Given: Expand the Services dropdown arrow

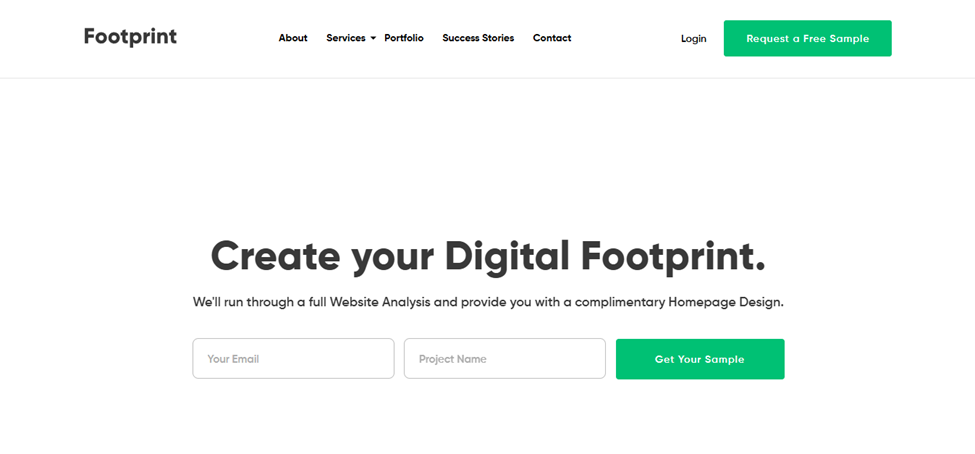Looking at the screenshot, I should tap(373, 39).
